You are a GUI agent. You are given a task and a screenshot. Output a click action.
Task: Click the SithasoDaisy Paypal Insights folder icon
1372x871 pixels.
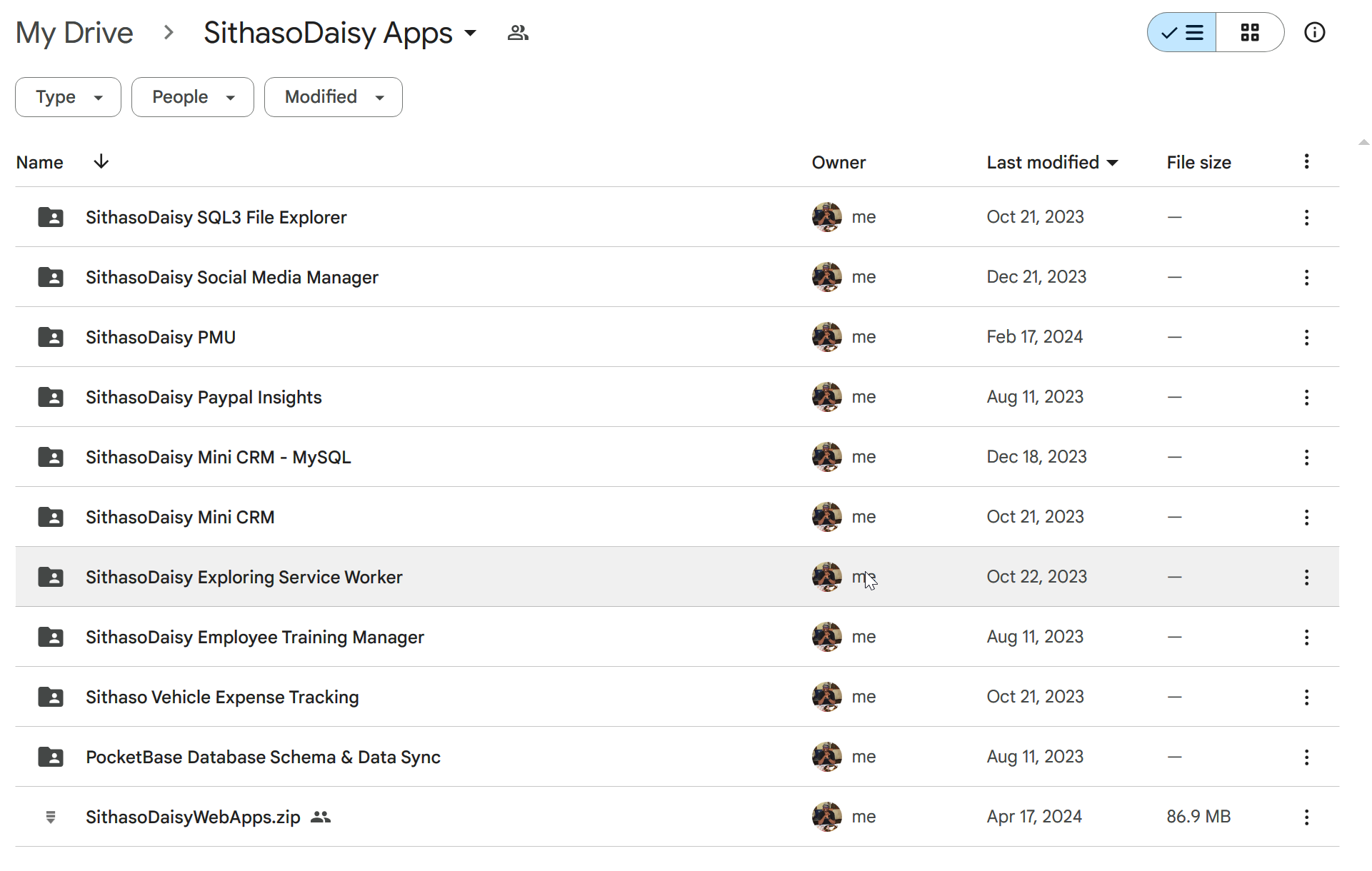tap(50, 397)
